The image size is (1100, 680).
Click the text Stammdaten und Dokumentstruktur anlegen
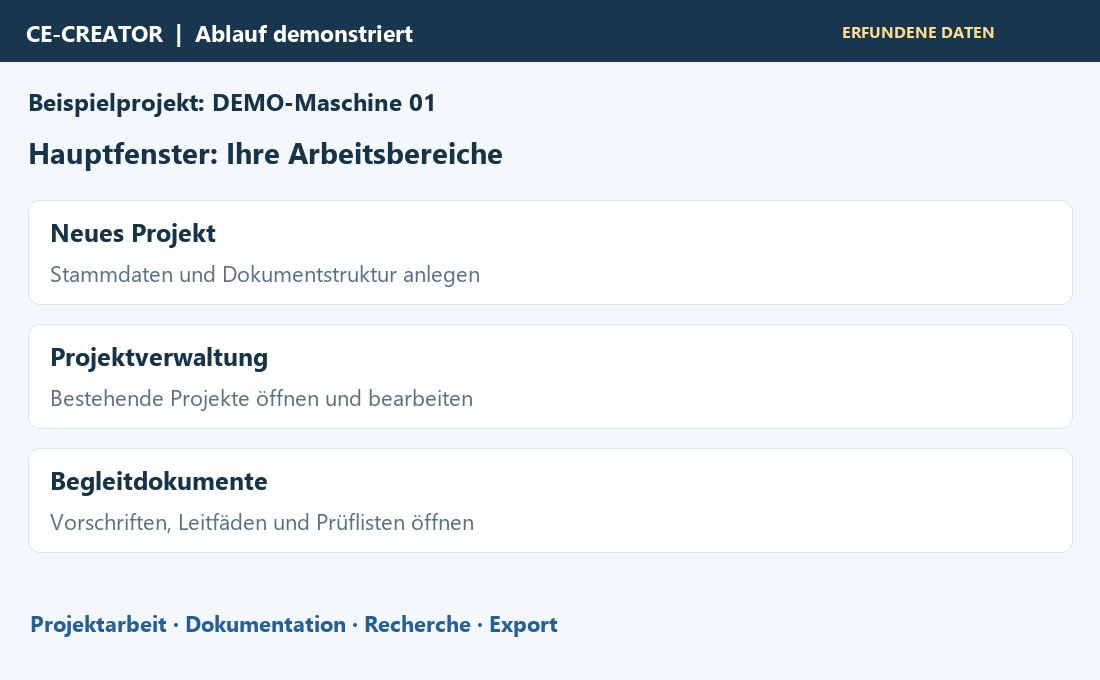(x=265, y=274)
